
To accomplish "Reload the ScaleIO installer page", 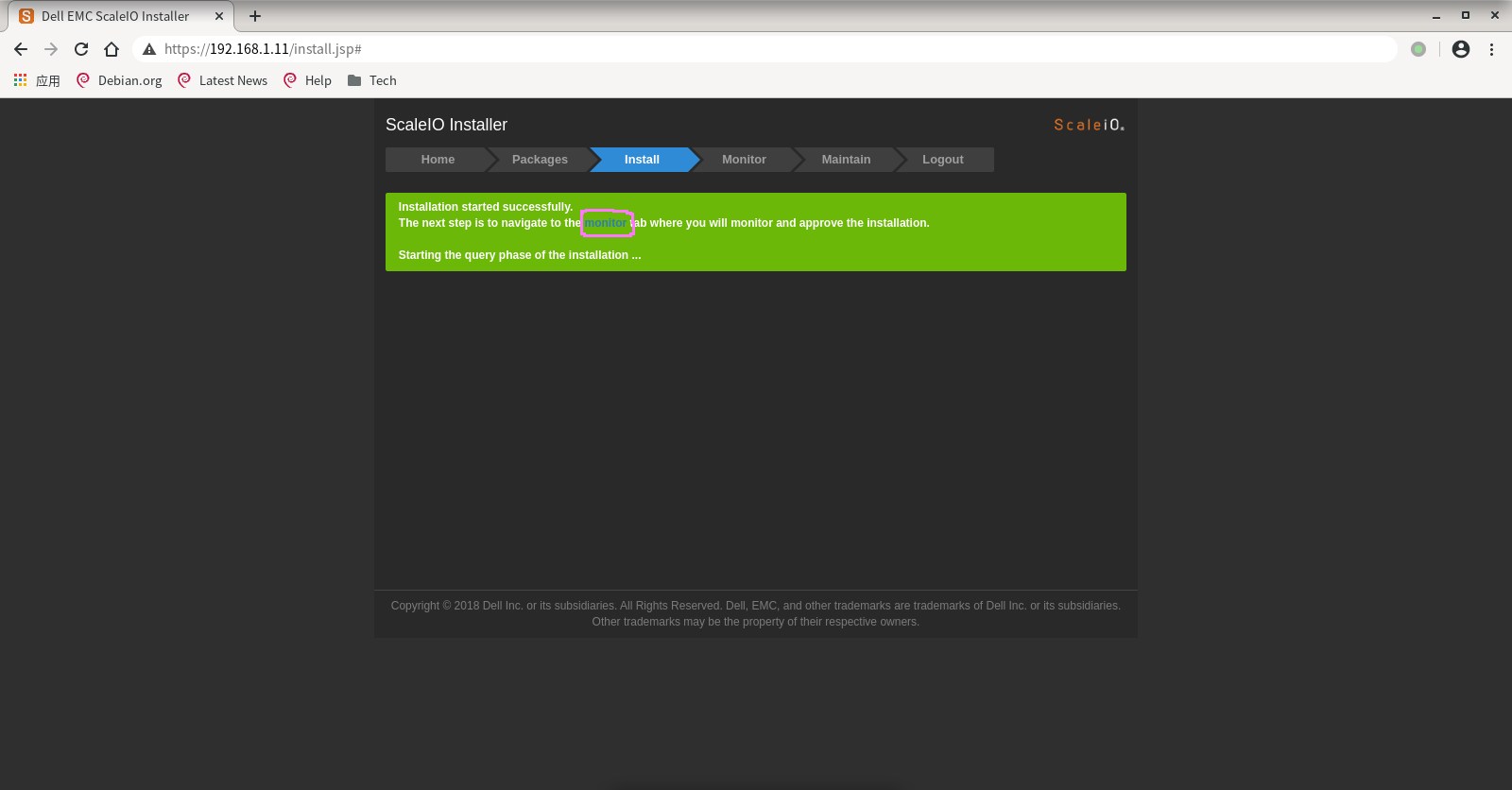I will (x=81, y=49).
